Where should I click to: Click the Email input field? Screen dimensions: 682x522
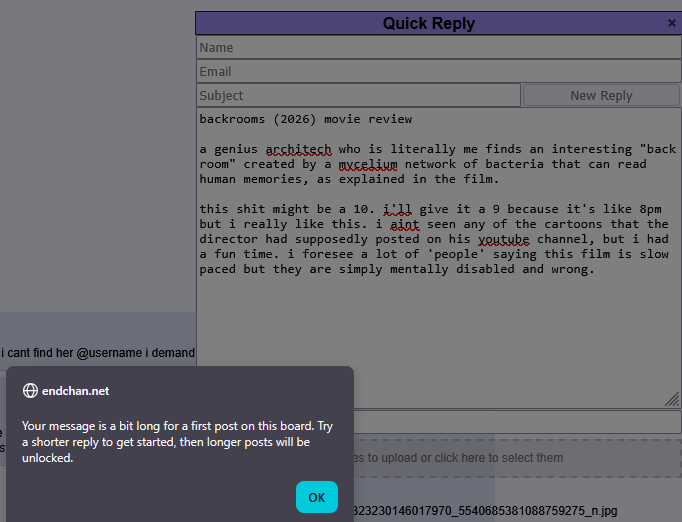click(439, 71)
